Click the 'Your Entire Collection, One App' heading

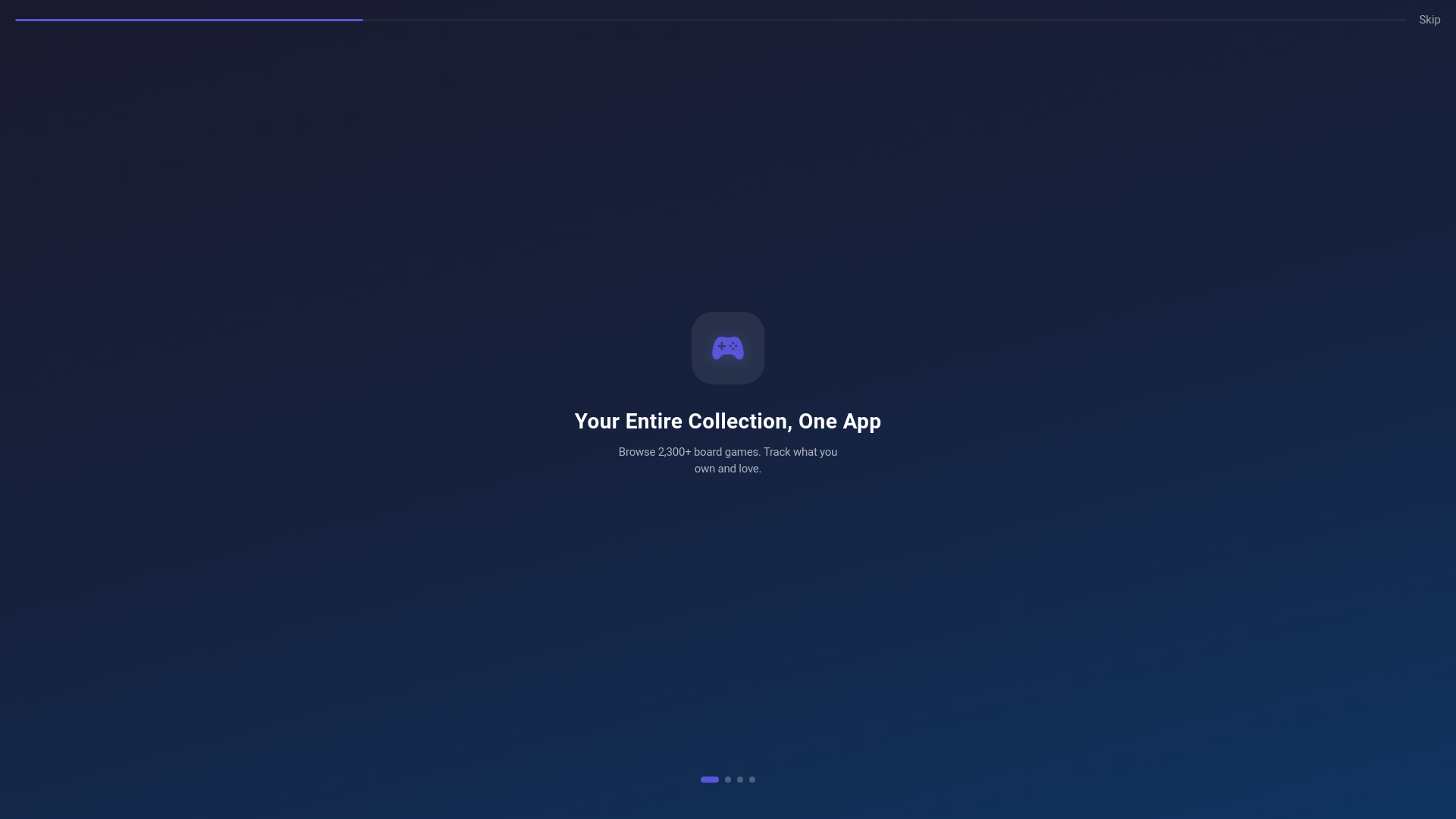coord(728,422)
